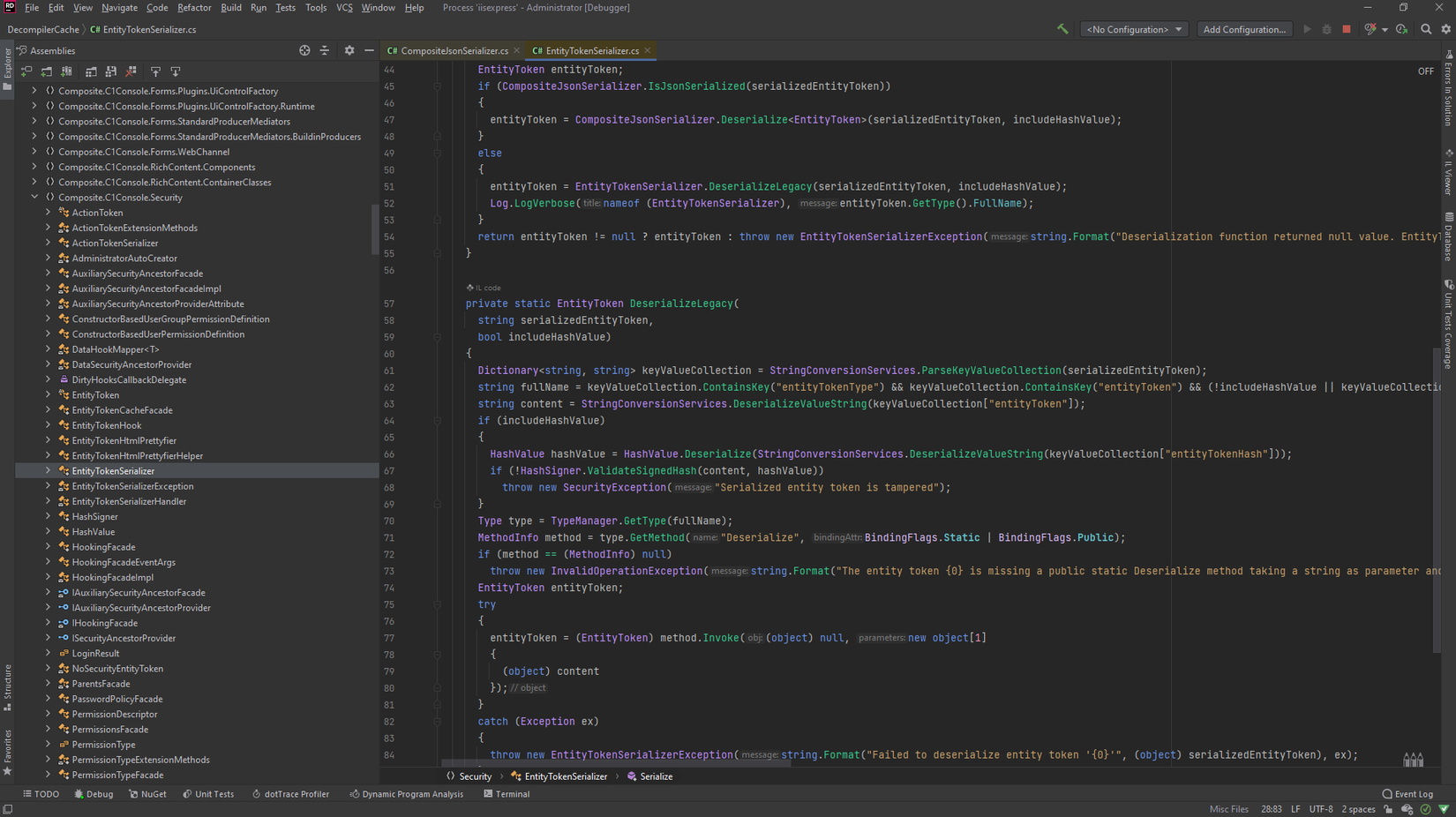Viewport: 1456px width, 817px height.
Task: Click the remove assembly red X icon
Action: click(131, 71)
